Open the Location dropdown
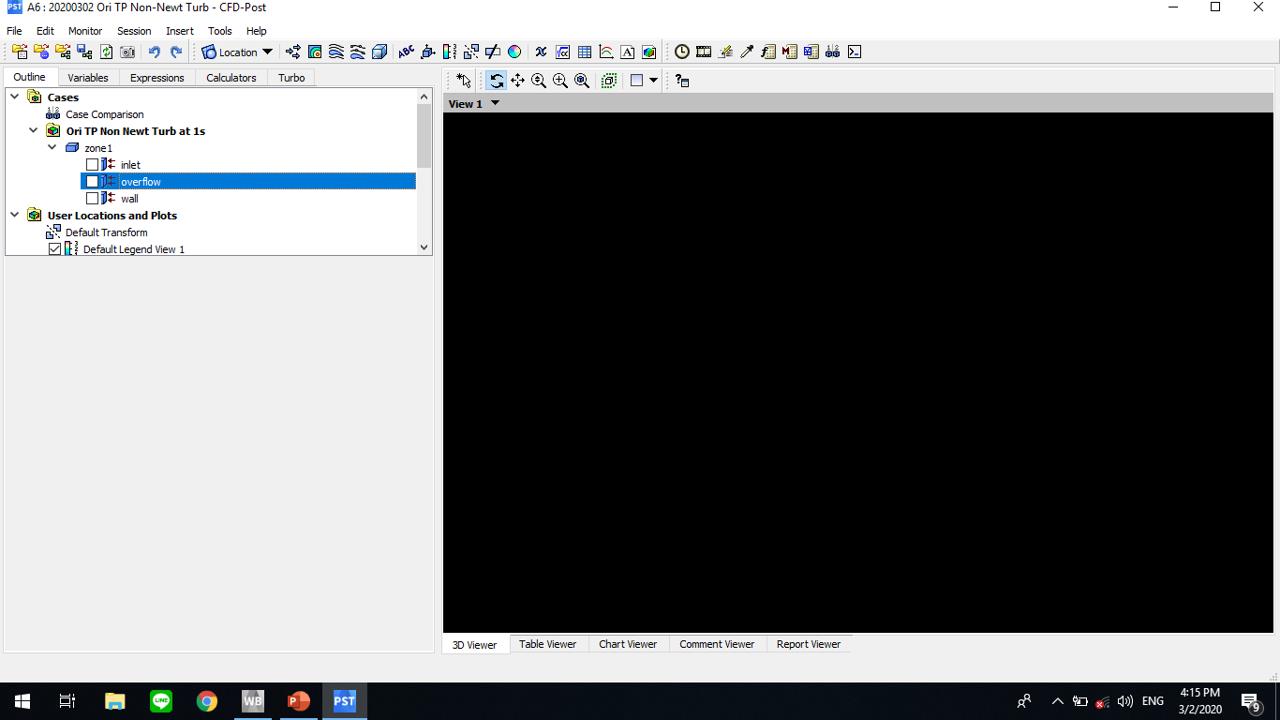 [x=237, y=52]
